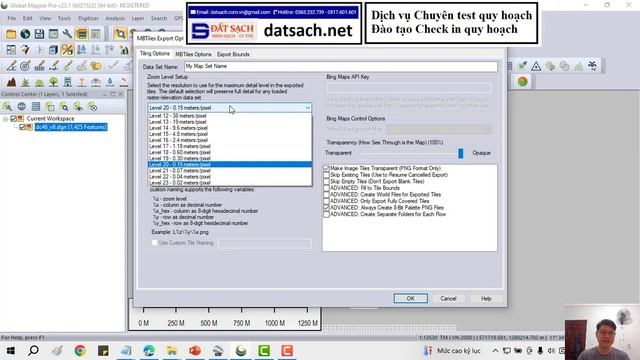The width and height of the screenshot is (640, 360).
Task: Click the triangle with dot icon
Action: click(x=536, y=66)
